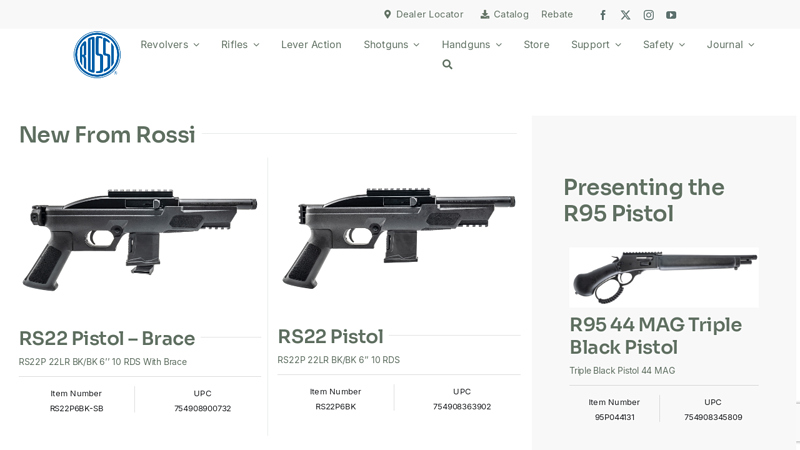
Task: Open the Rebate link
Action: [x=557, y=14]
